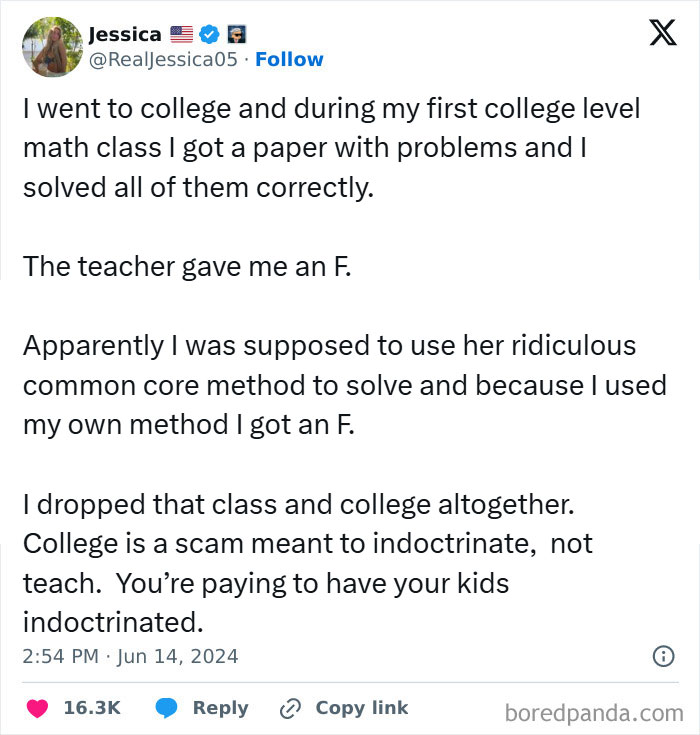This screenshot has height=735, width=700.
Task: Click the Copy link text
Action: point(361,708)
